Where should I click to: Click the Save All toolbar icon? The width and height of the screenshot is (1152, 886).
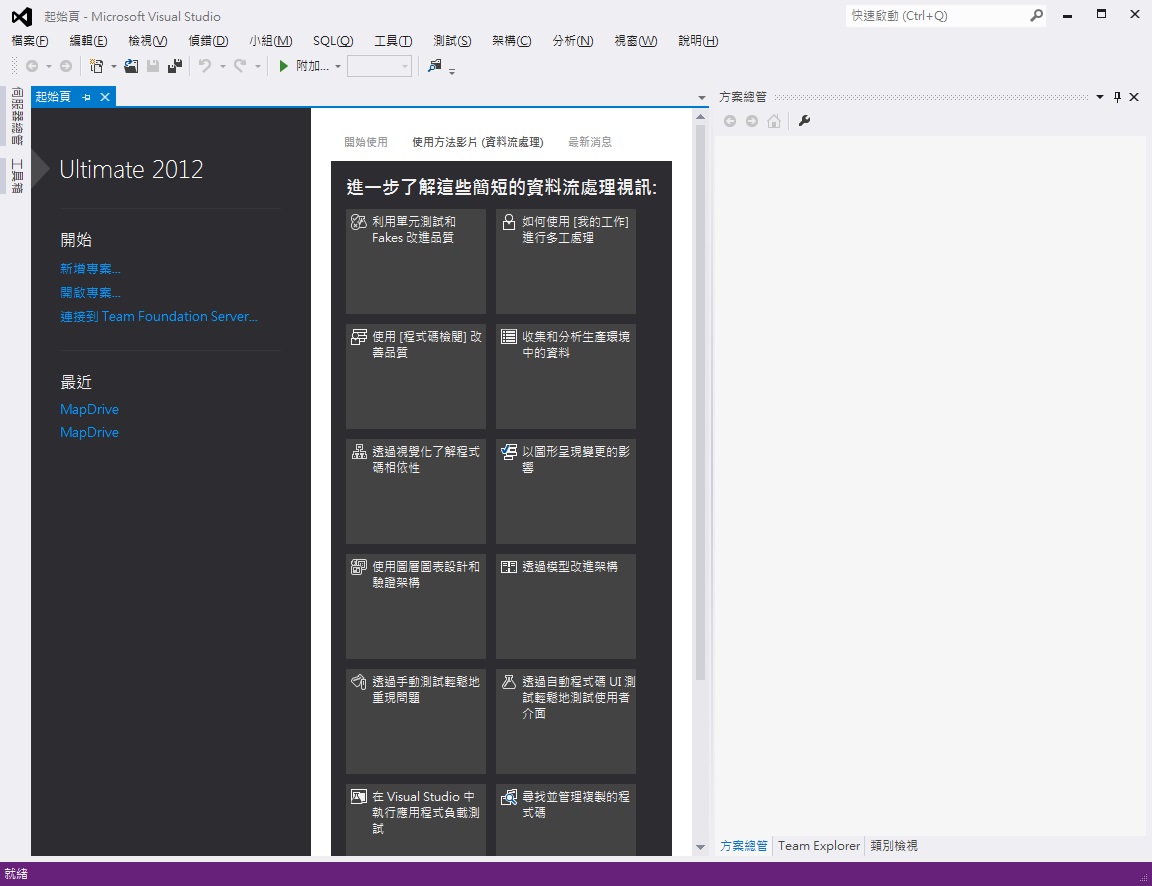175,66
